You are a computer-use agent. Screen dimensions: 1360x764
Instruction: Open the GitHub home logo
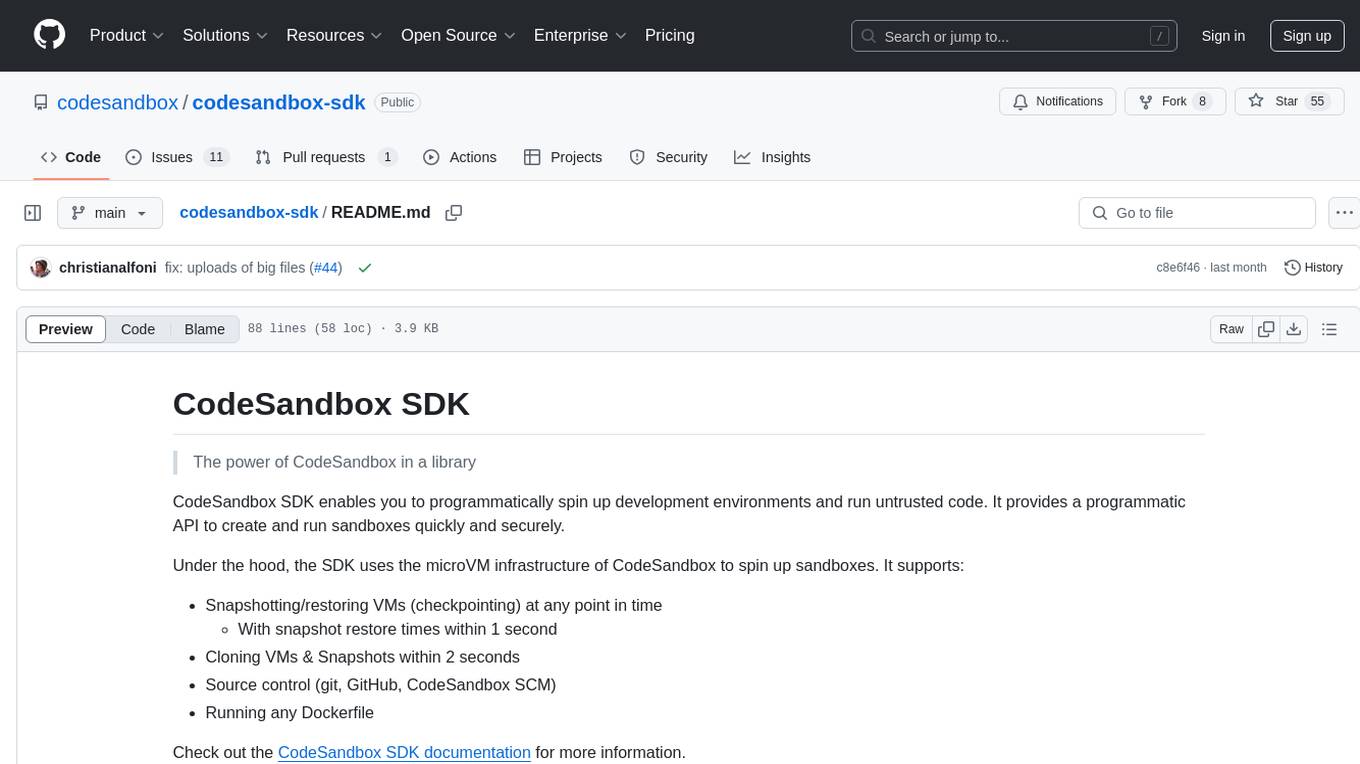tap(49, 35)
